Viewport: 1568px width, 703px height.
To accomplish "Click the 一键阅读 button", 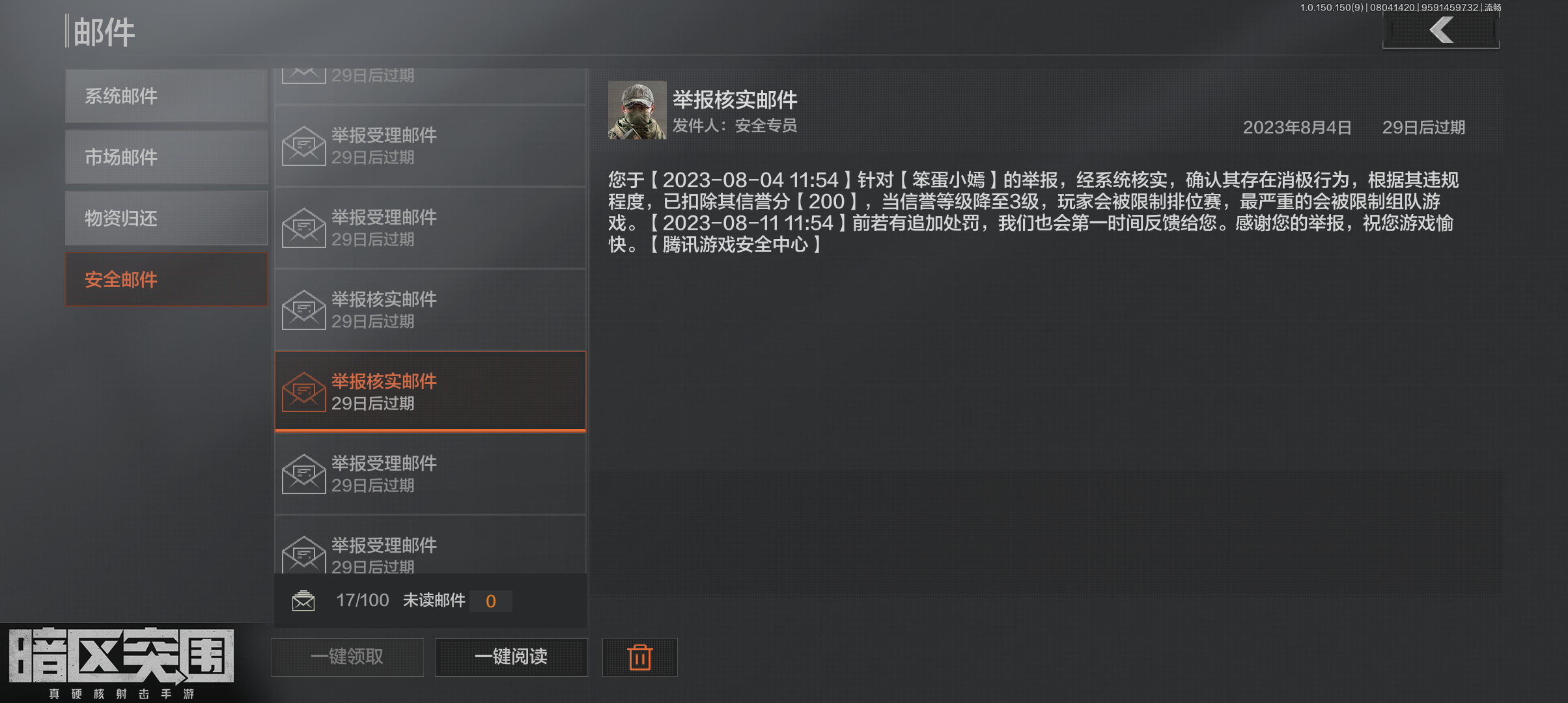I will 511,657.
